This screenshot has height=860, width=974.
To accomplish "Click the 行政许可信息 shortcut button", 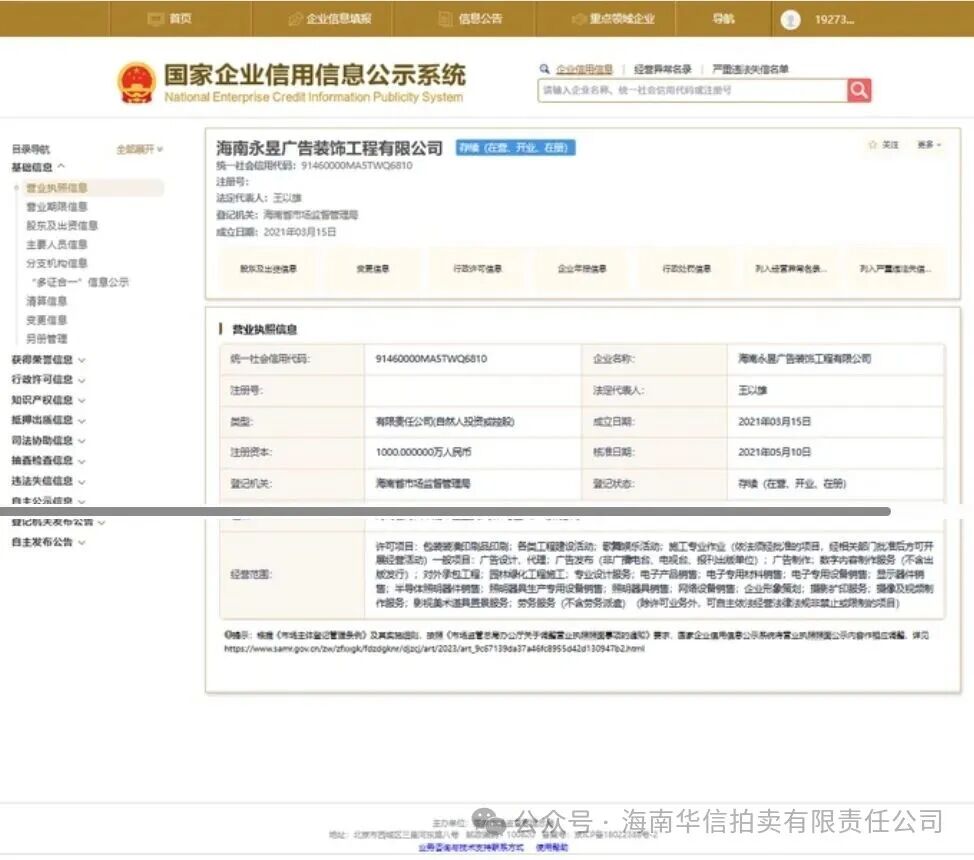I will [477, 268].
